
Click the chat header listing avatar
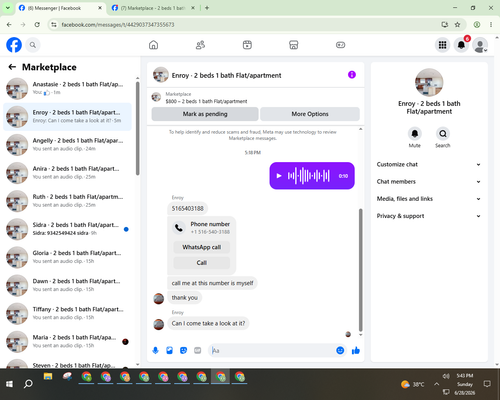161,75
